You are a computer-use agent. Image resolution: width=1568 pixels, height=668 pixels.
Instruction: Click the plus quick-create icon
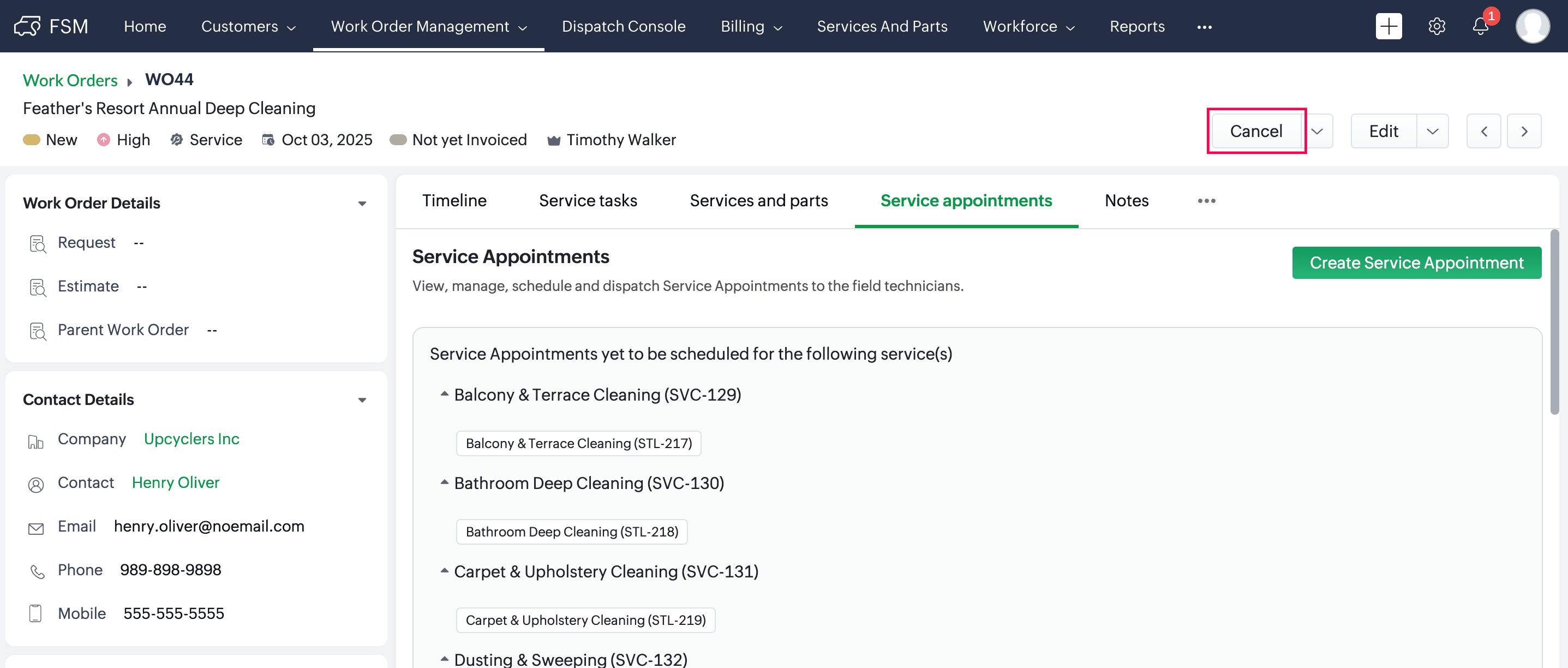1388,26
